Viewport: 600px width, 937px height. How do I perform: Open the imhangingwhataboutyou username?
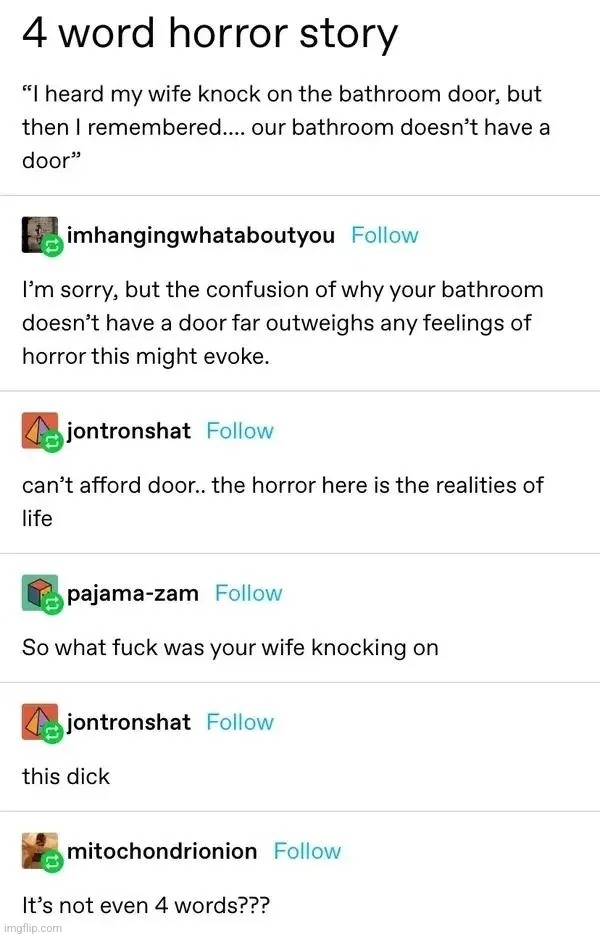(x=201, y=235)
